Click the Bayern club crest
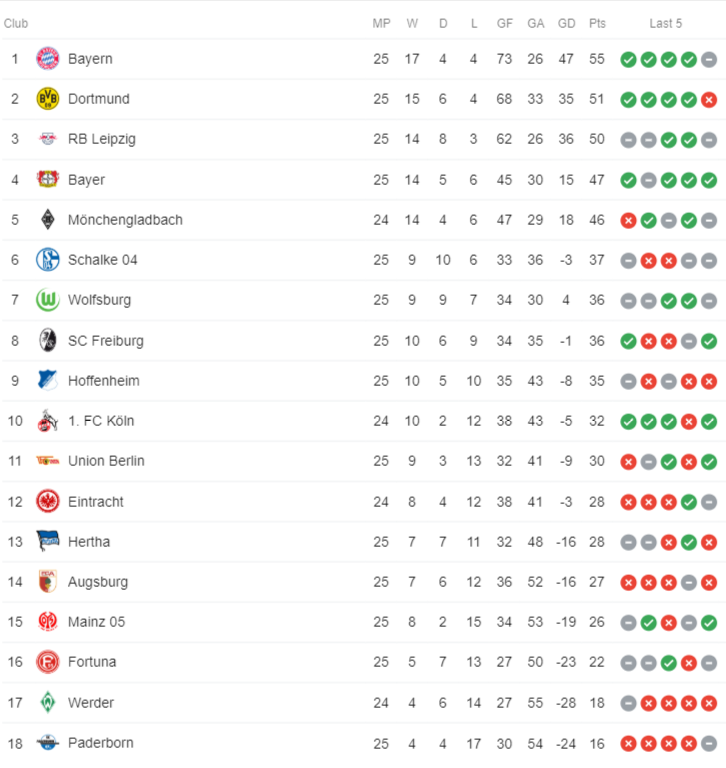726x768 pixels. tap(48, 59)
